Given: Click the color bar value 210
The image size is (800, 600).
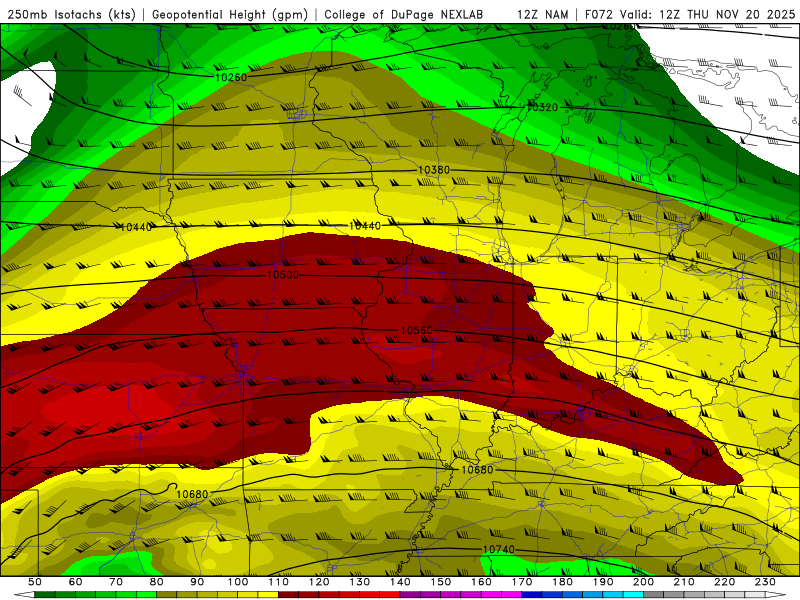Looking at the screenshot, I should pyautogui.click(x=684, y=582).
